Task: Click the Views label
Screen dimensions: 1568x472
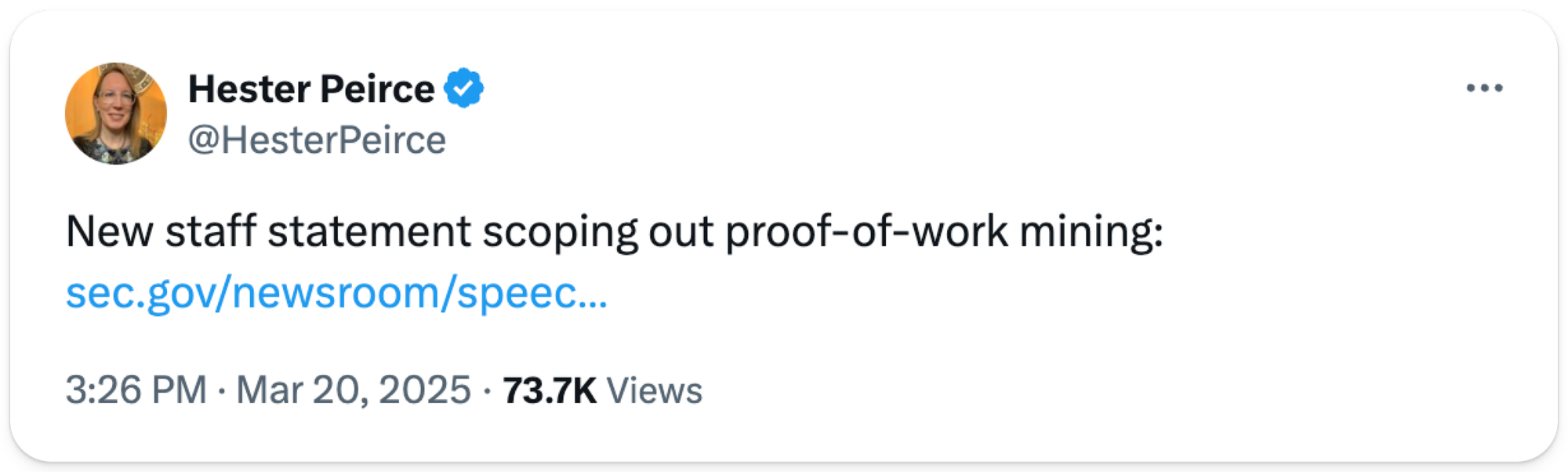Action: pyautogui.click(x=655, y=390)
